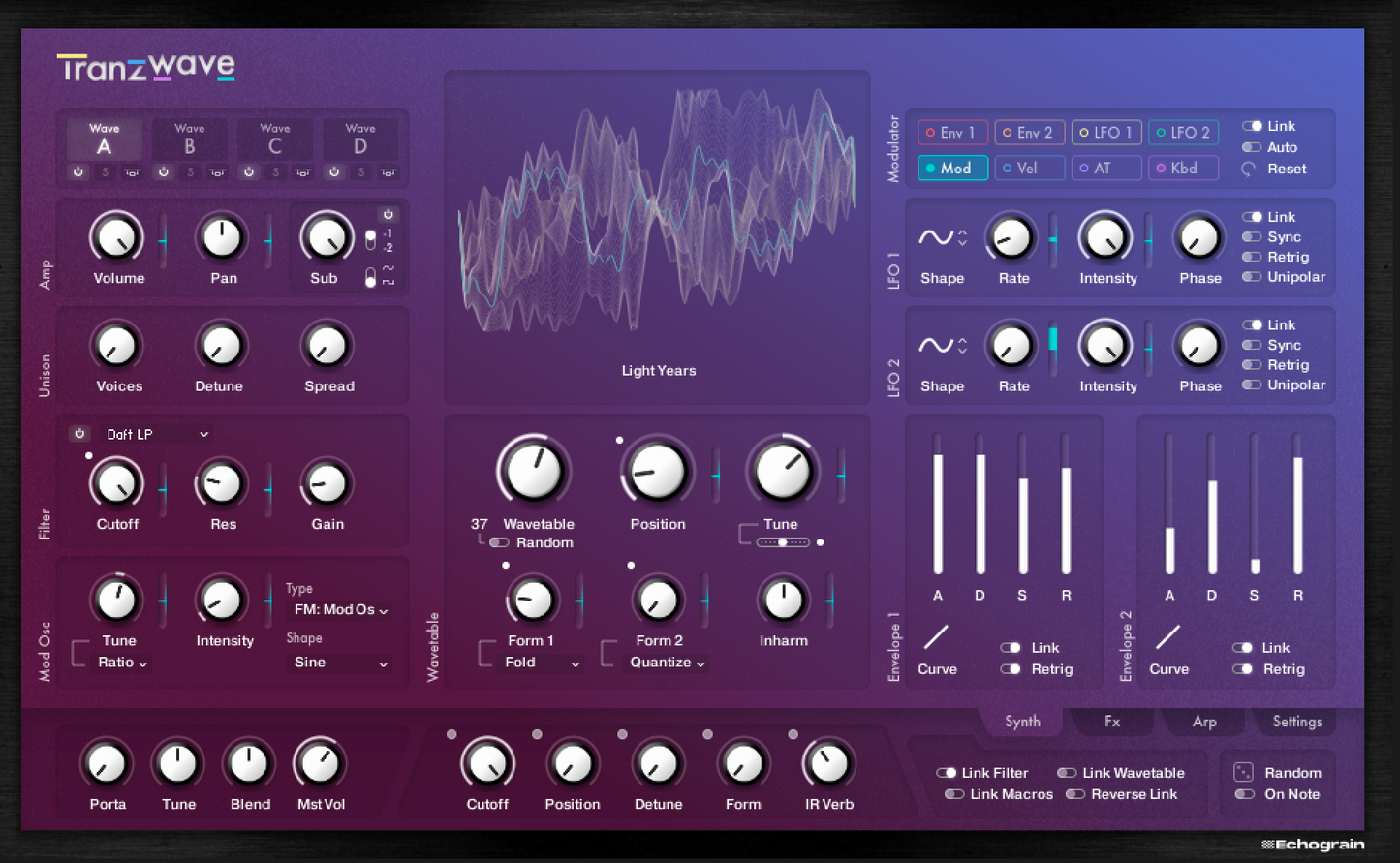Click the Envelope 1 Attack slider
Image resolution: width=1400 pixels, height=863 pixels.
click(x=938, y=506)
